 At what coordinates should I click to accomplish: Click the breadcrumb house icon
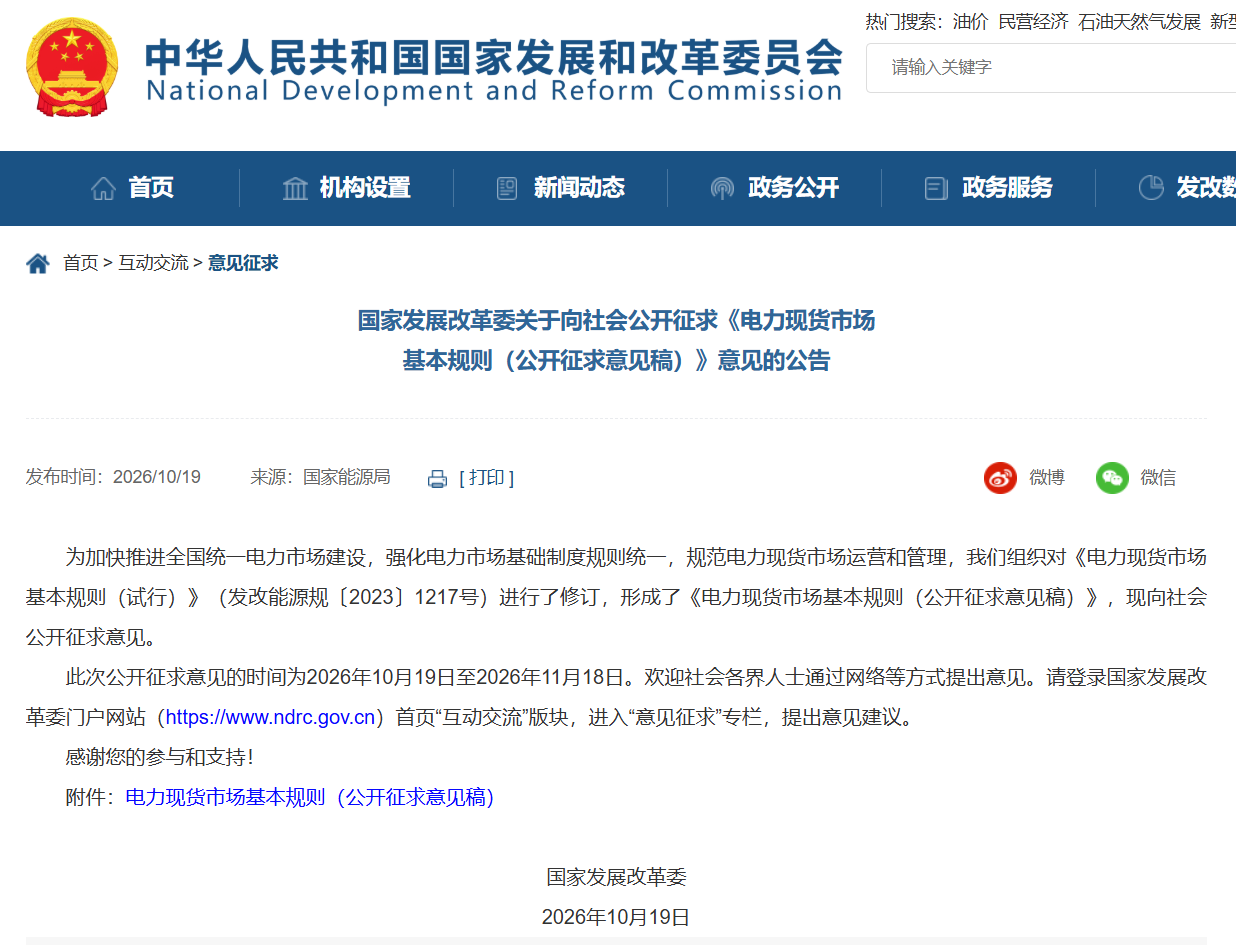[38, 264]
